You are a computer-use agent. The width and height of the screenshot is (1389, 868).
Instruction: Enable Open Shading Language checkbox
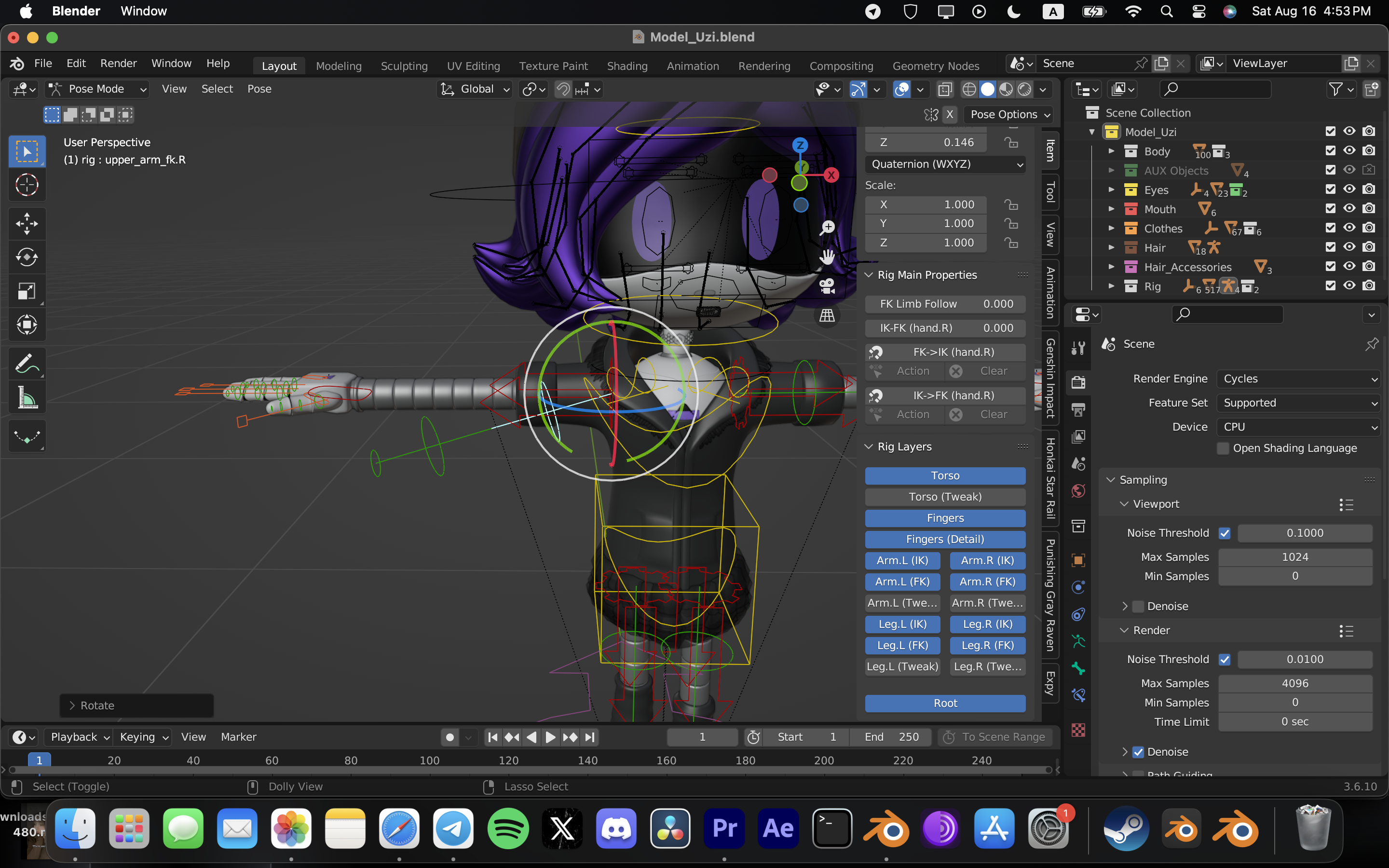[1223, 448]
